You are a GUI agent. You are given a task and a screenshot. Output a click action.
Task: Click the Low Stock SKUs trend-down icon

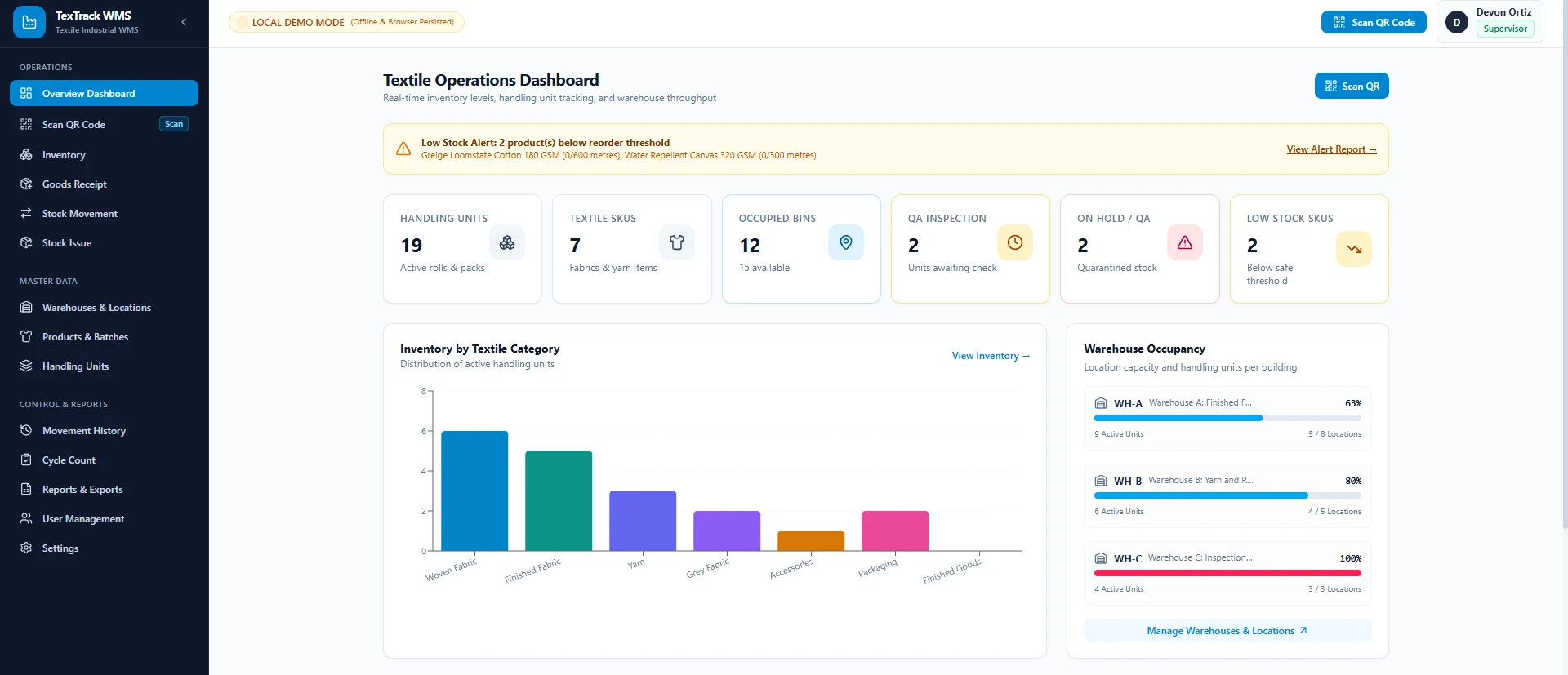point(1354,249)
